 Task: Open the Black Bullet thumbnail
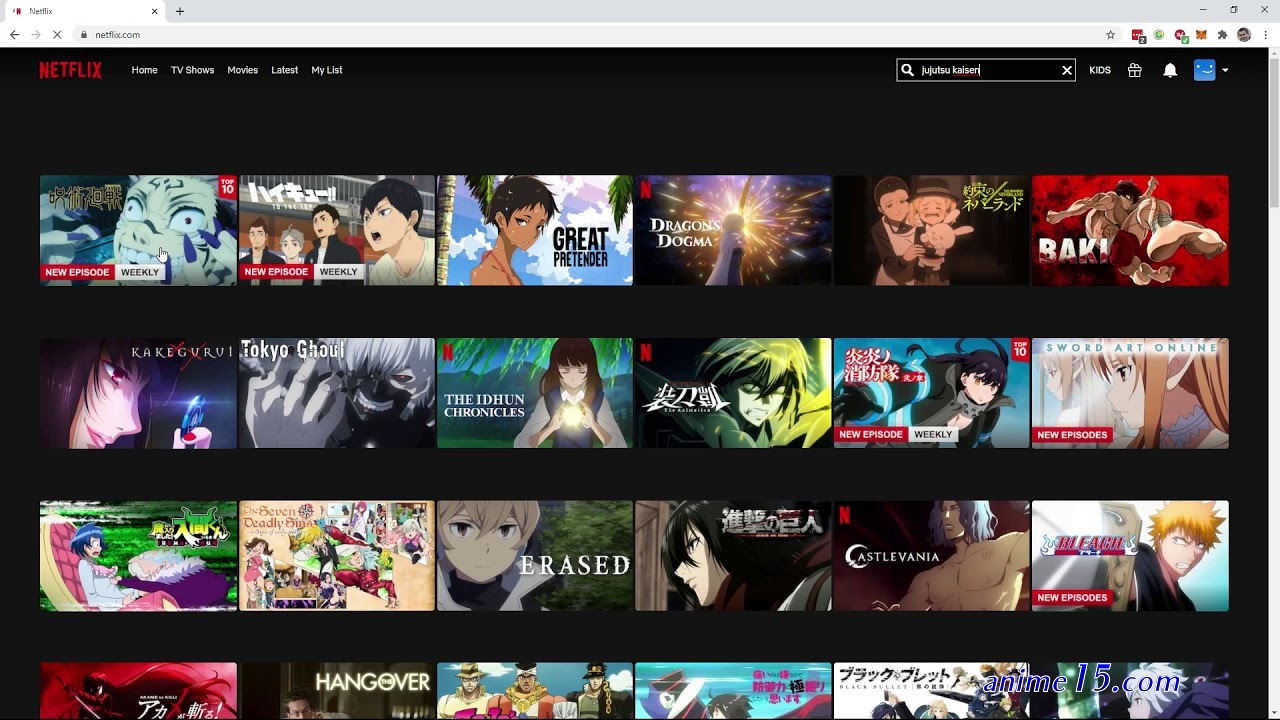click(931, 691)
